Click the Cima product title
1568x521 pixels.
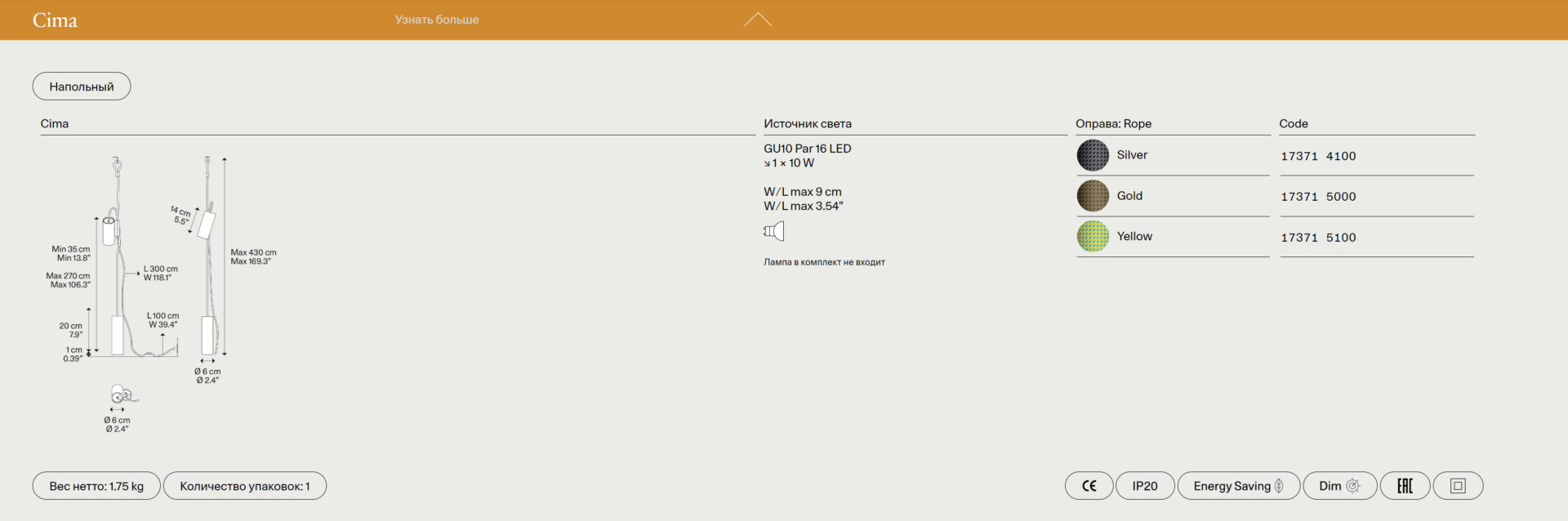(x=55, y=20)
